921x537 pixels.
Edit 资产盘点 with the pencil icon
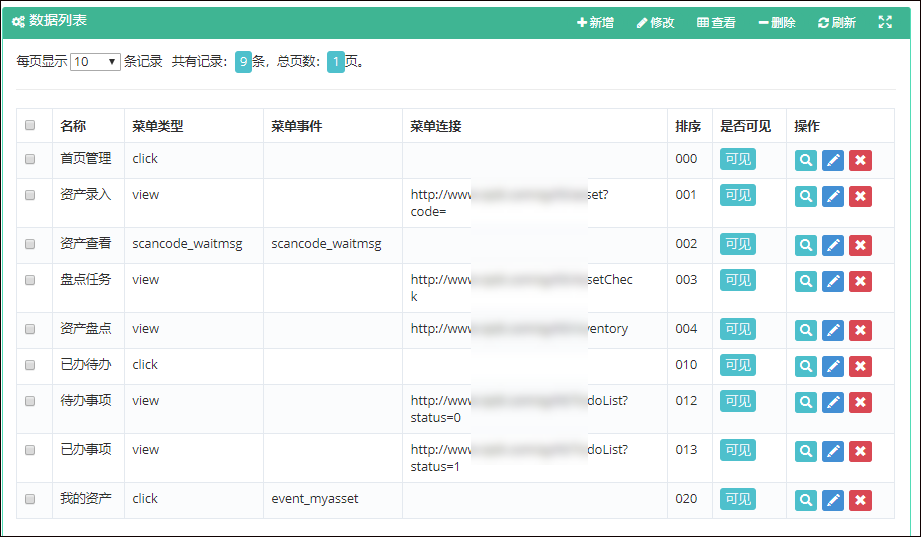833,330
